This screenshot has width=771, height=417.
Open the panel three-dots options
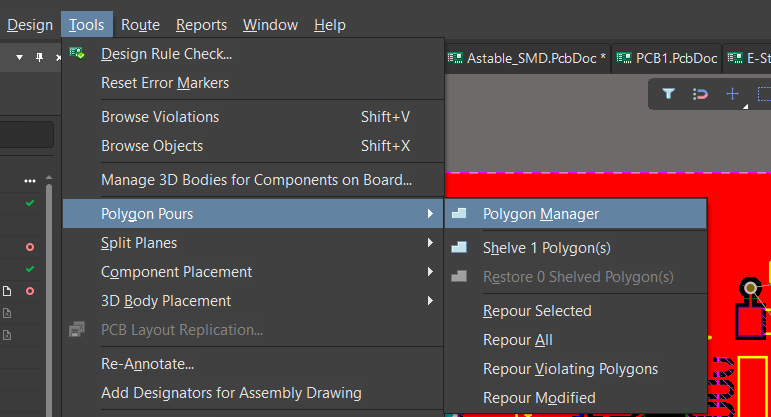pyautogui.click(x=30, y=181)
